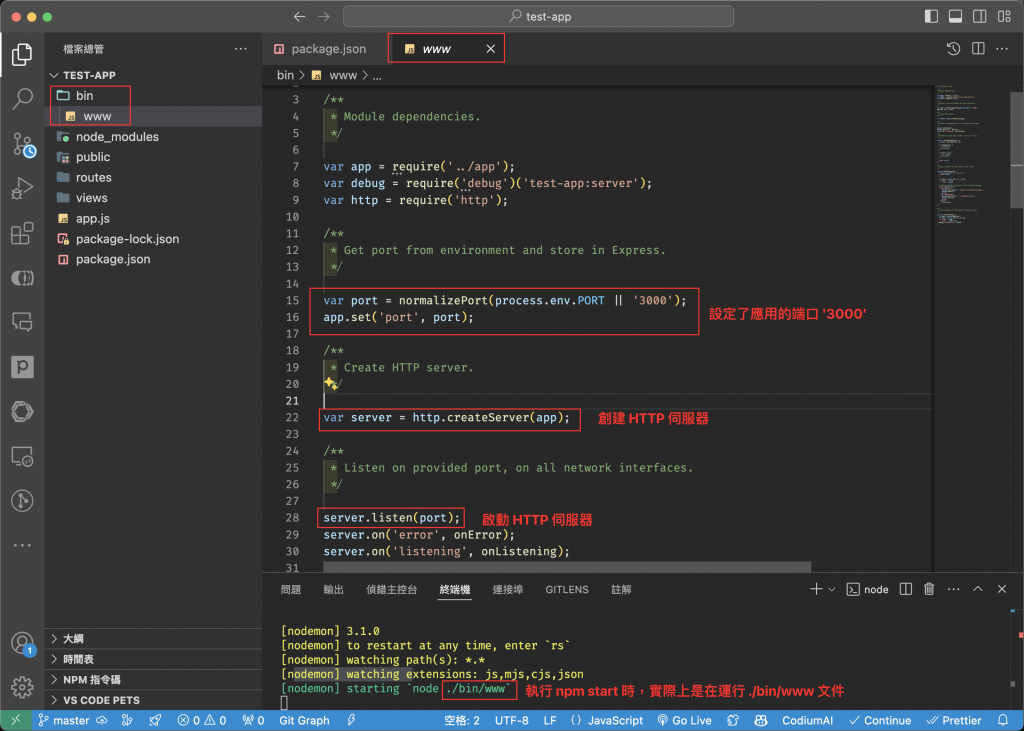Open terminal panel more actions ellipsis
Image resolution: width=1024 pixels, height=731 pixels.
click(x=953, y=589)
